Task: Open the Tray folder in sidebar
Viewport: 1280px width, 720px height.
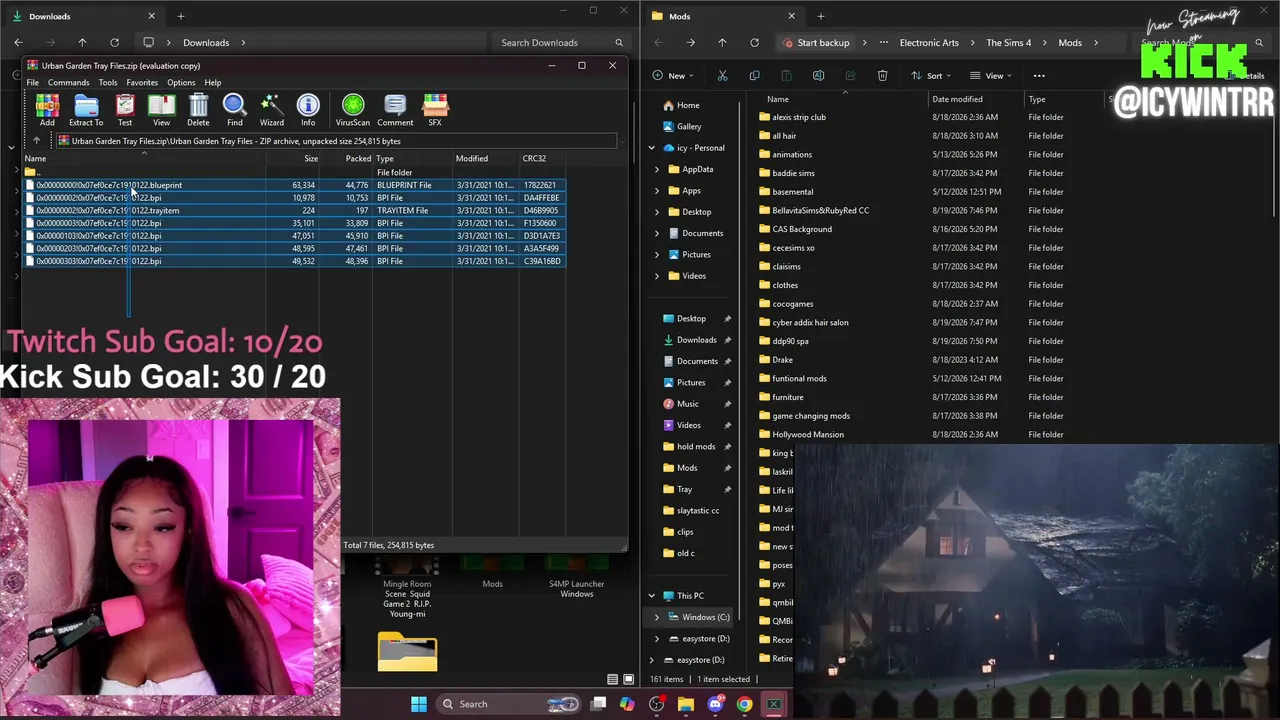Action: coord(684,489)
